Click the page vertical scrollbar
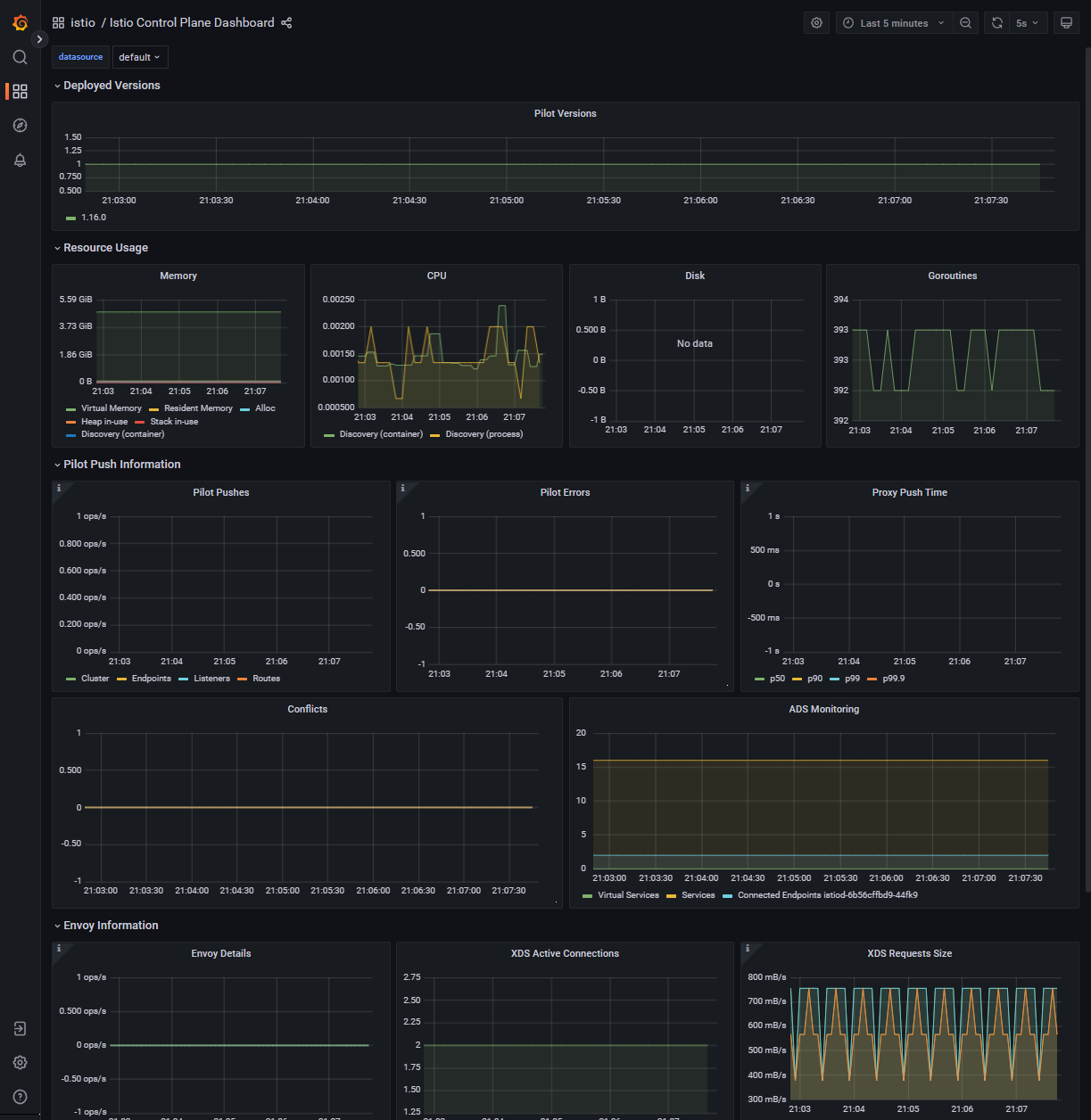Screen dimensions: 1091x1120 1087,468
